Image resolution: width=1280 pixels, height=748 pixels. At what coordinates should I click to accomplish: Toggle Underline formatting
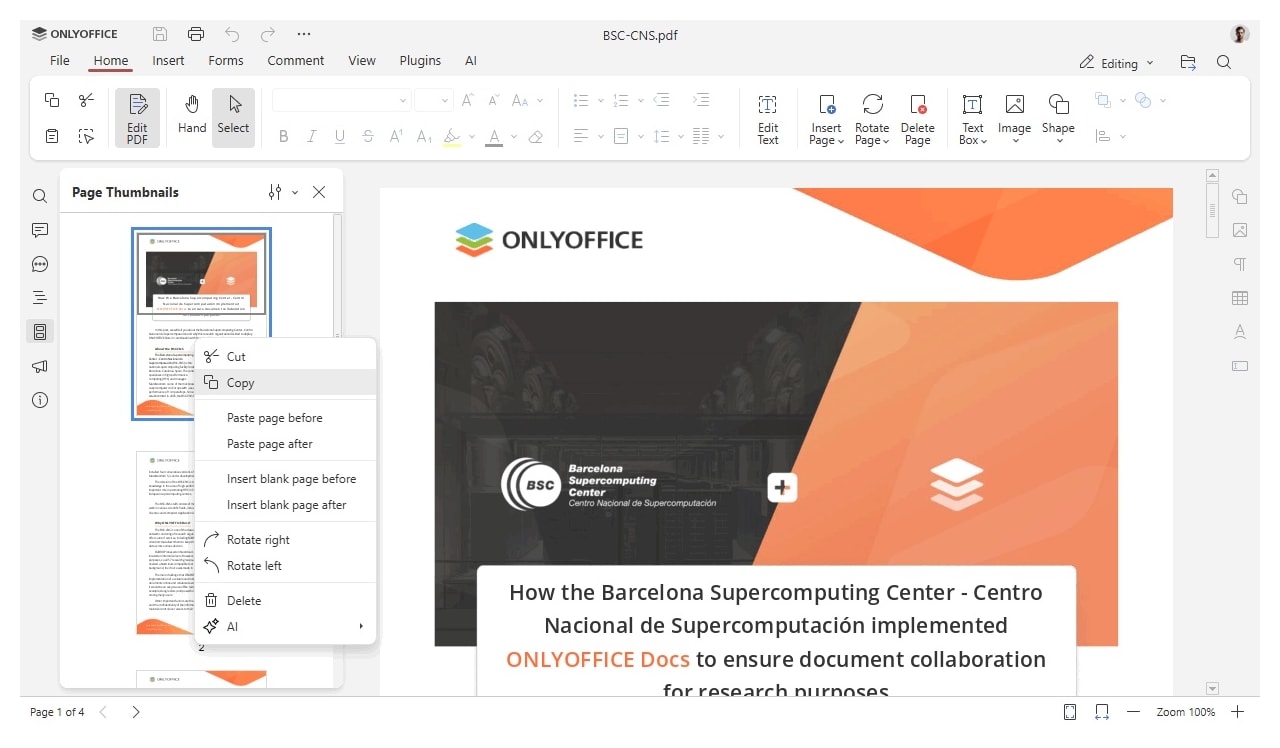(340, 136)
